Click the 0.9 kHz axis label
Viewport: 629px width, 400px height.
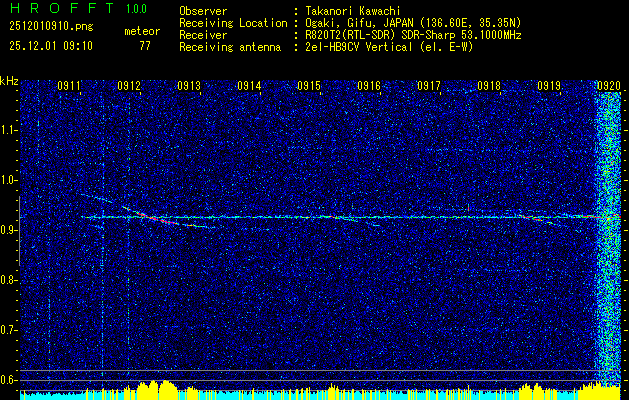[x=8, y=230]
